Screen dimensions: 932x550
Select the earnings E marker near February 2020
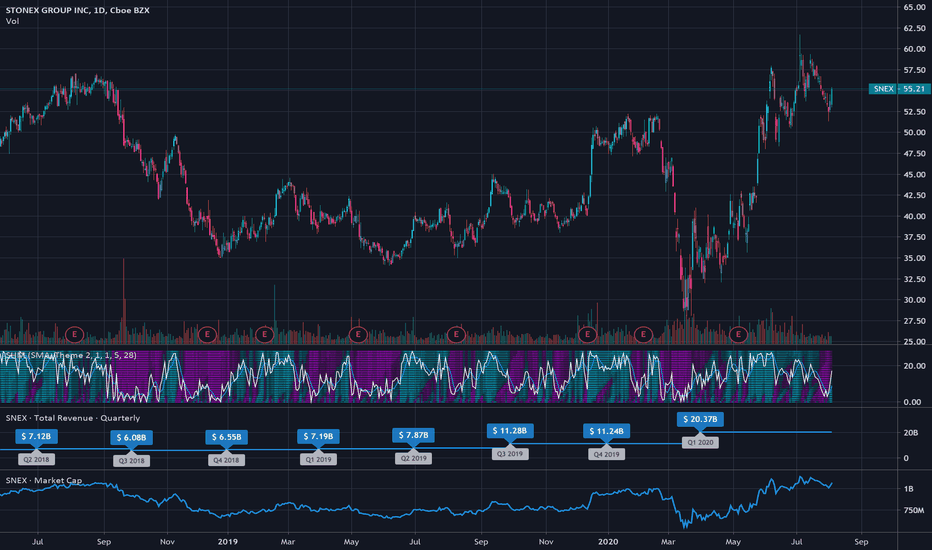point(643,335)
